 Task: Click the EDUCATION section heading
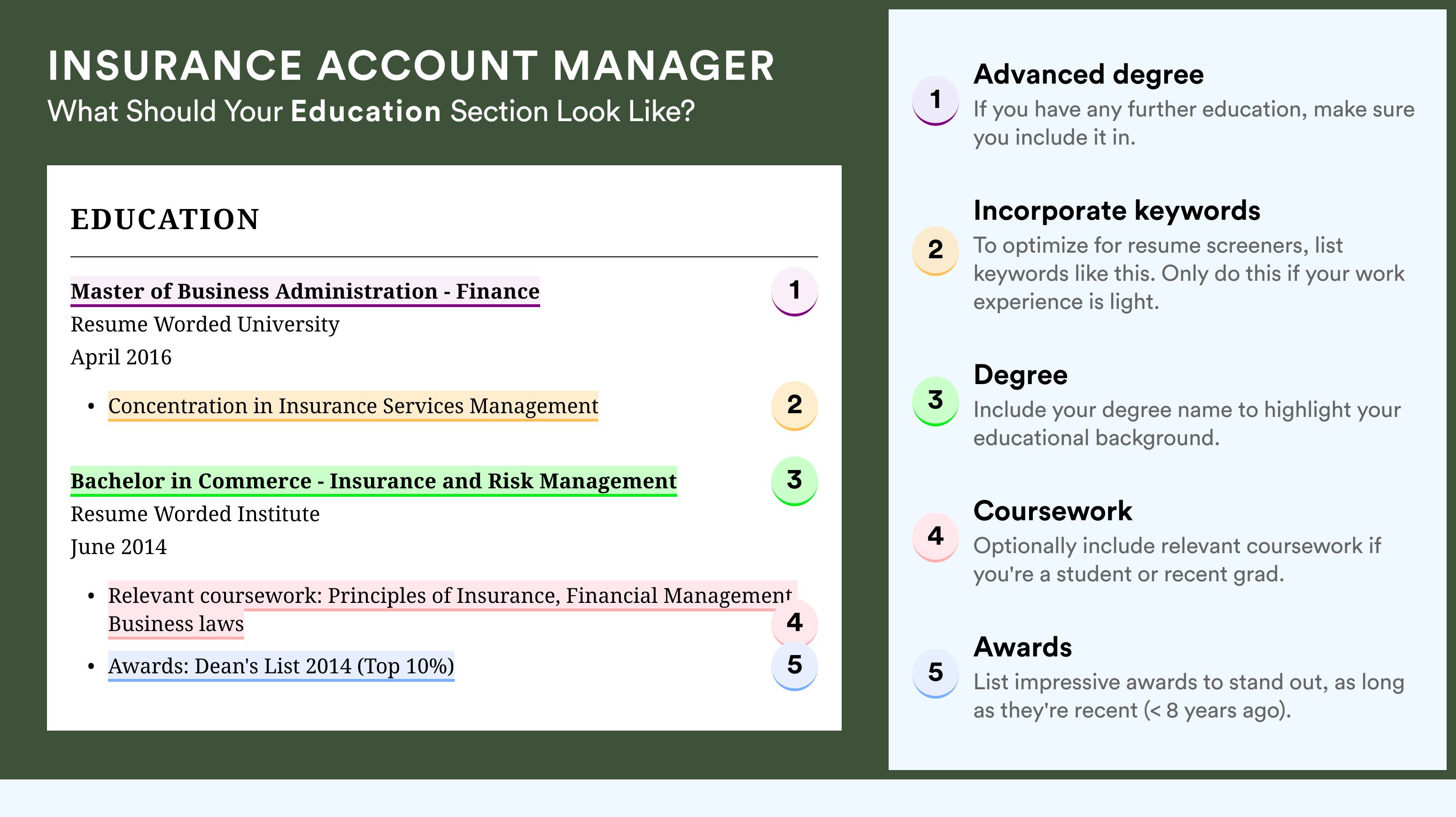pyautogui.click(x=164, y=219)
